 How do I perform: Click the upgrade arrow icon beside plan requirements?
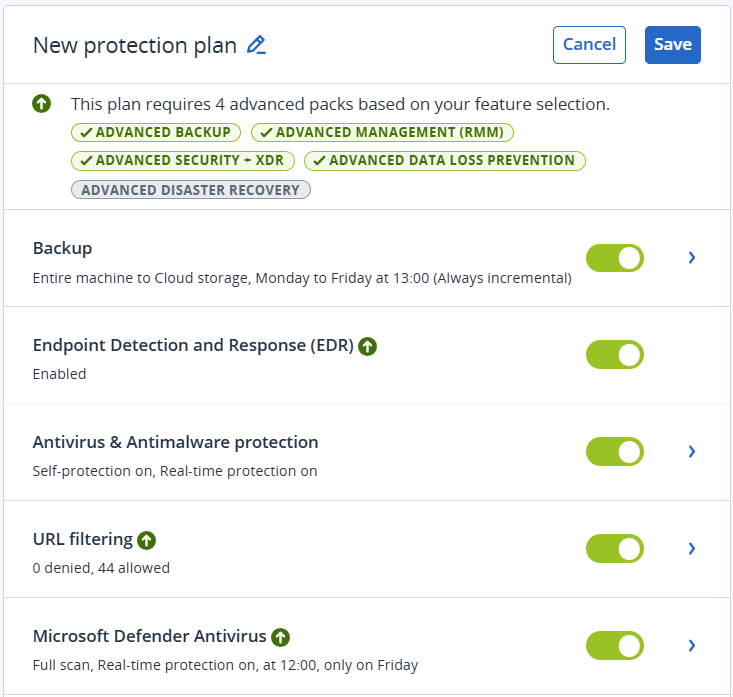[41, 104]
